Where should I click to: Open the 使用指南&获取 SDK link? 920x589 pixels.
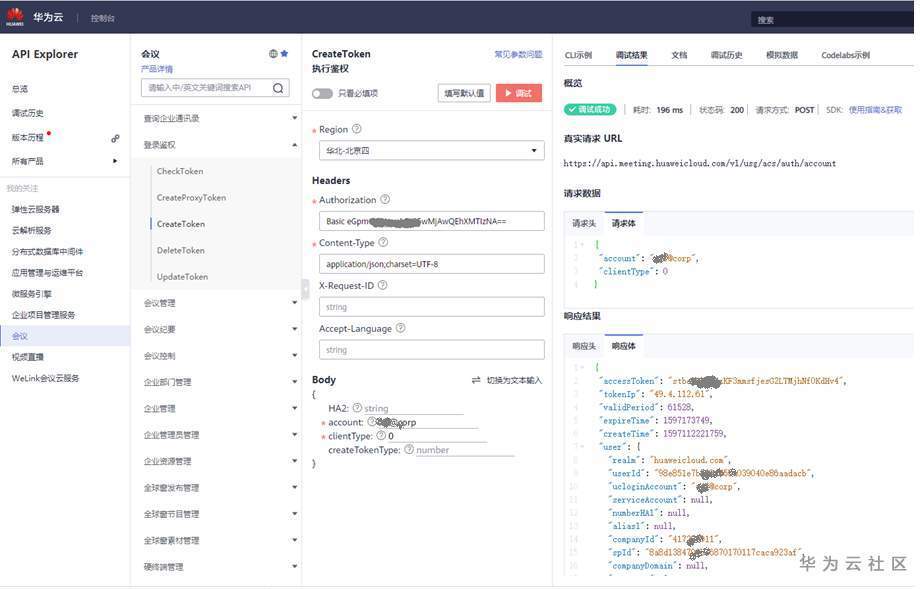[875, 110]
